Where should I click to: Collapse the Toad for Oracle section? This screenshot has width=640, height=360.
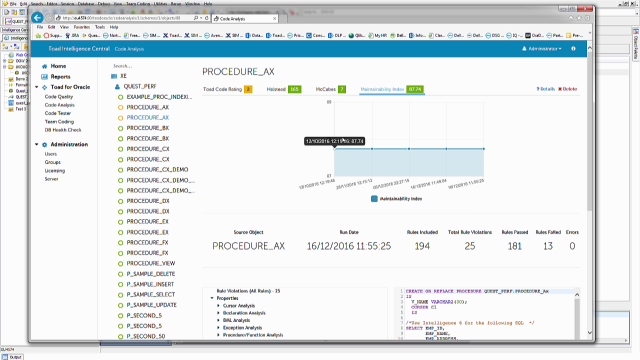[37, 87]
